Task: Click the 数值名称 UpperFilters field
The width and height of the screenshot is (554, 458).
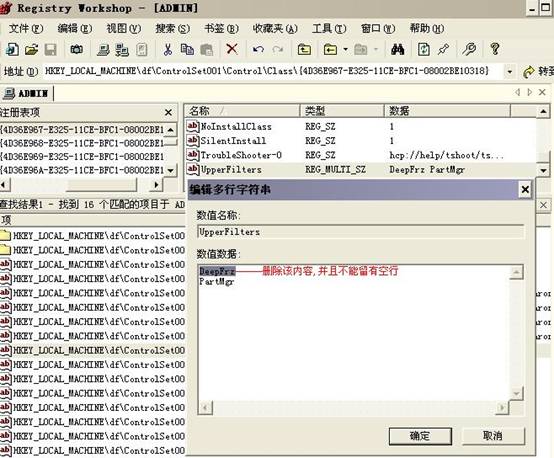Action: pos(361,232)
